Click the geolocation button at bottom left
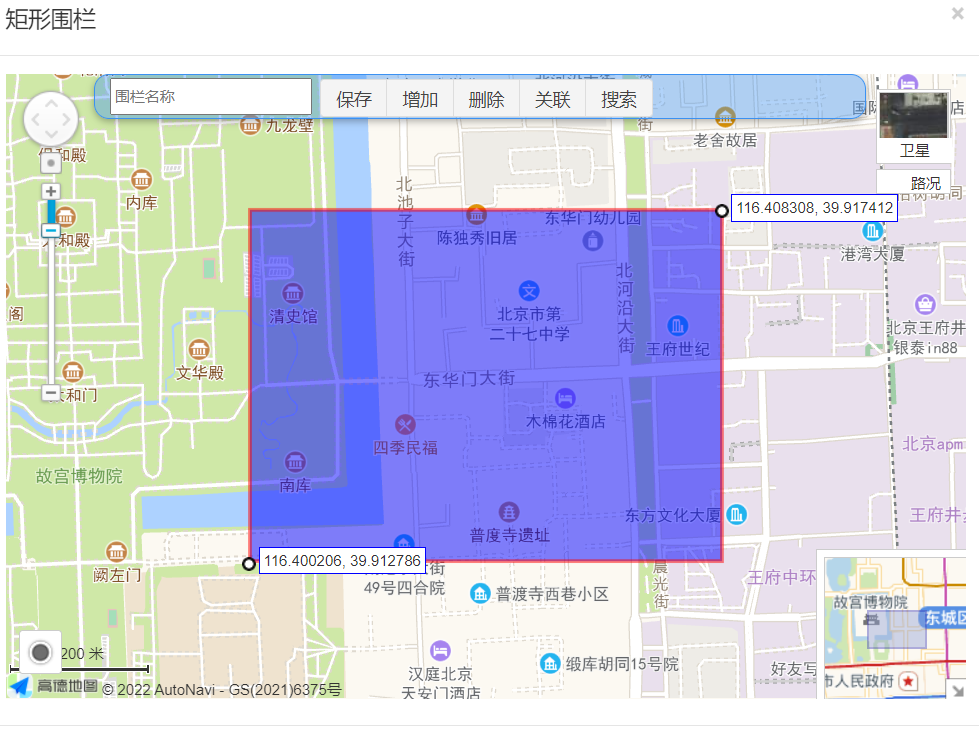The image size is (979, 733). coord(40,652)
